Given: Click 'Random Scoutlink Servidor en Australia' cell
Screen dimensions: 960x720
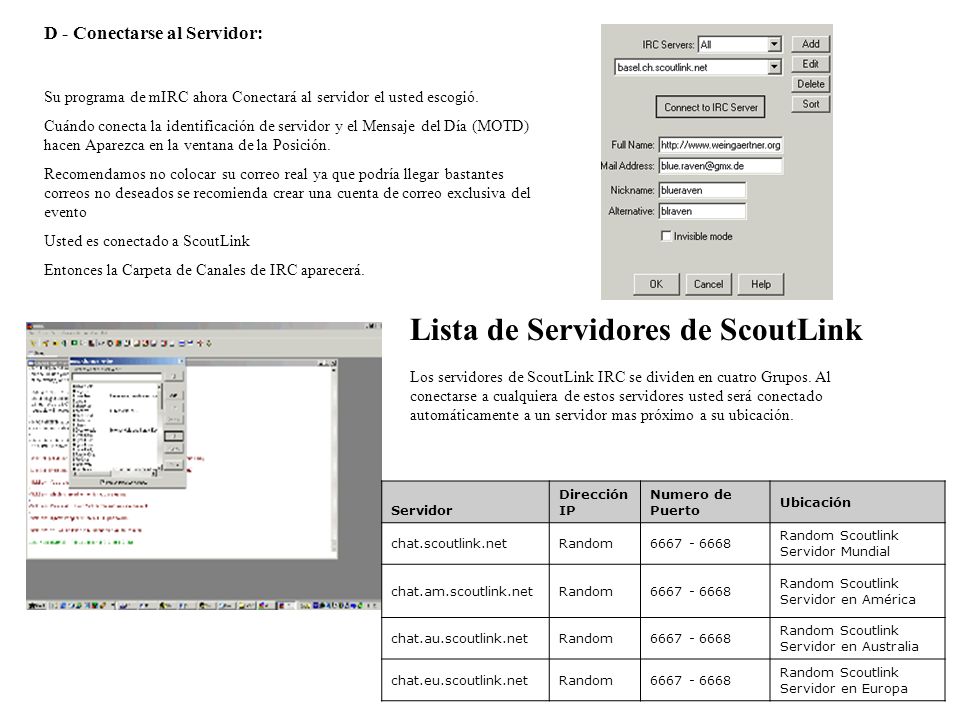Looking at the screenshot, I should point(858,639).
